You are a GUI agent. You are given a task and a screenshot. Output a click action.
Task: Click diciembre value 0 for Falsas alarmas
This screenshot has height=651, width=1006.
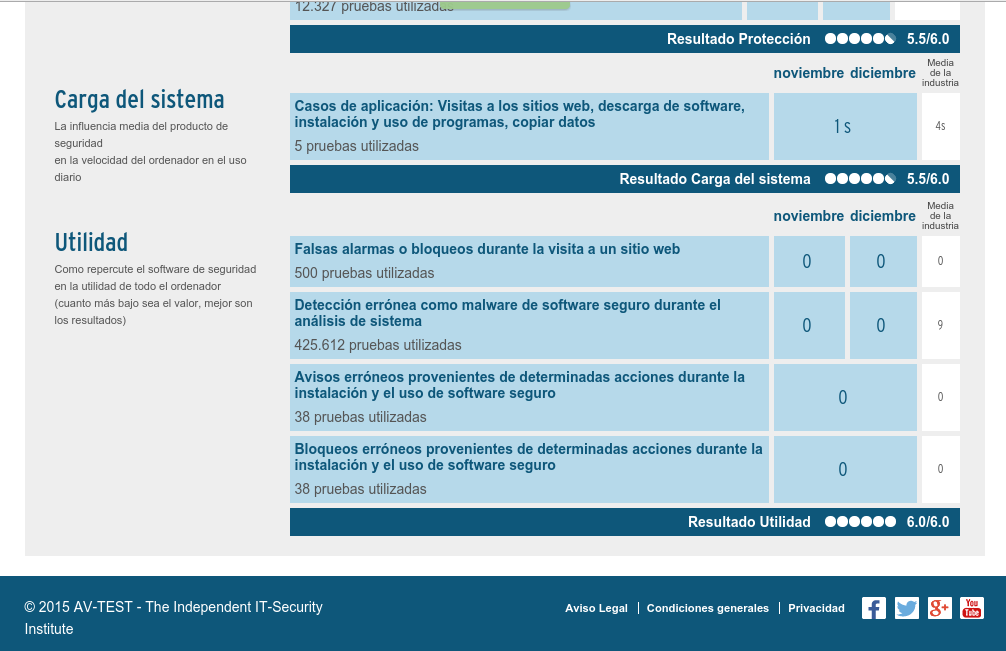pyautogui.click(x=881, y=262)
